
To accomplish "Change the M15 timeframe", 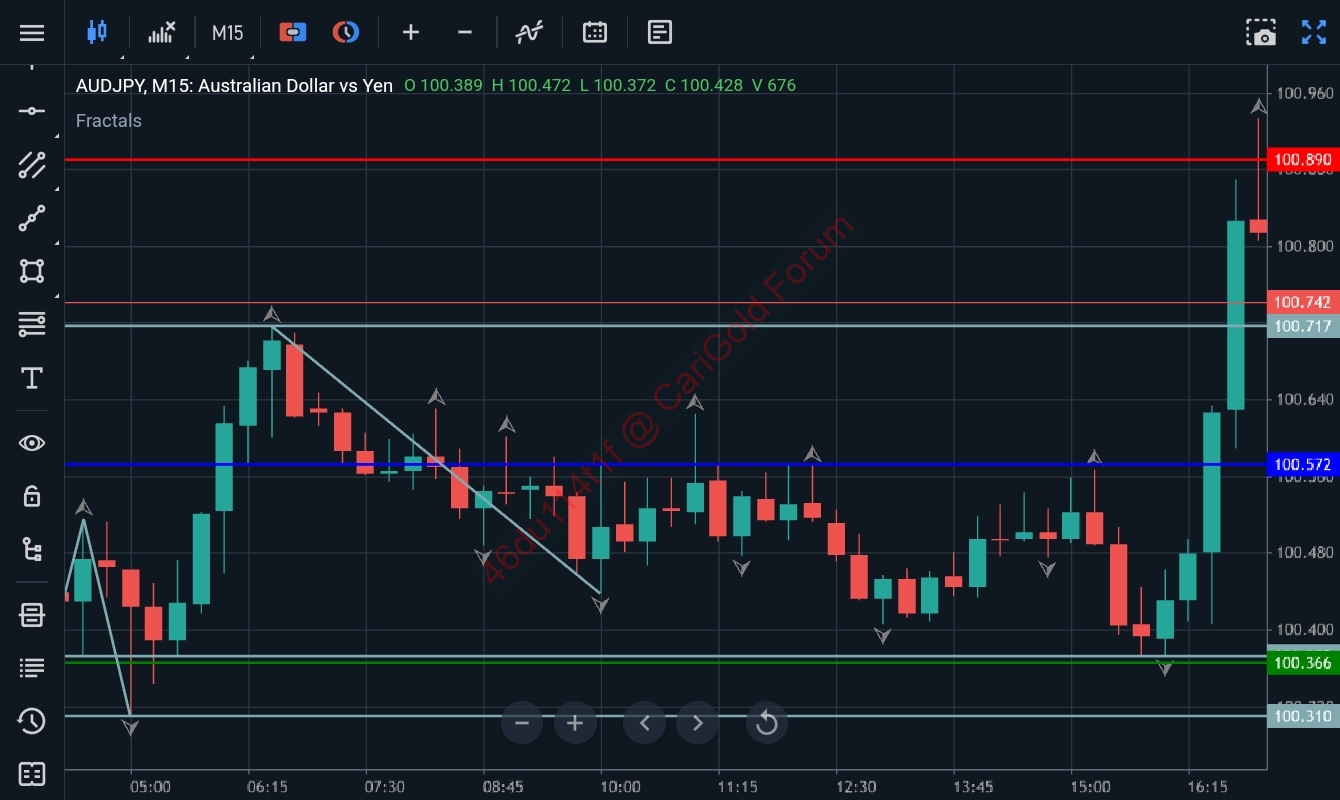I will click(x=227, y=33).
